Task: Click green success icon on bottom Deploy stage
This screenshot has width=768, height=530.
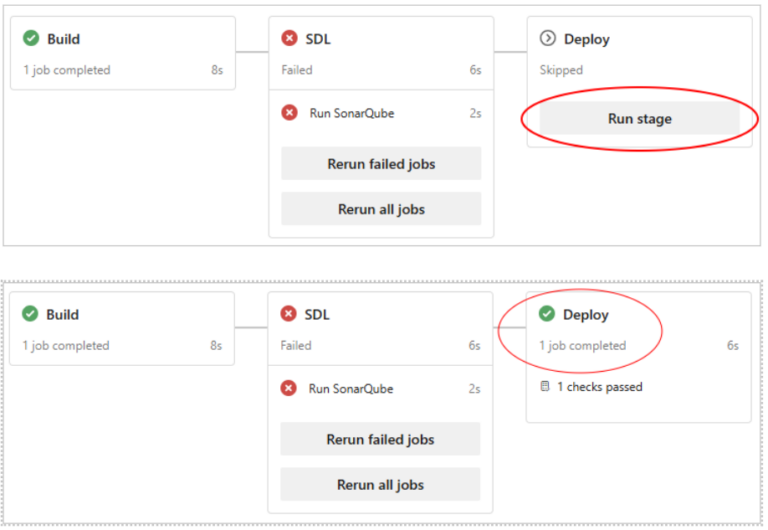Action: (547, 313)
